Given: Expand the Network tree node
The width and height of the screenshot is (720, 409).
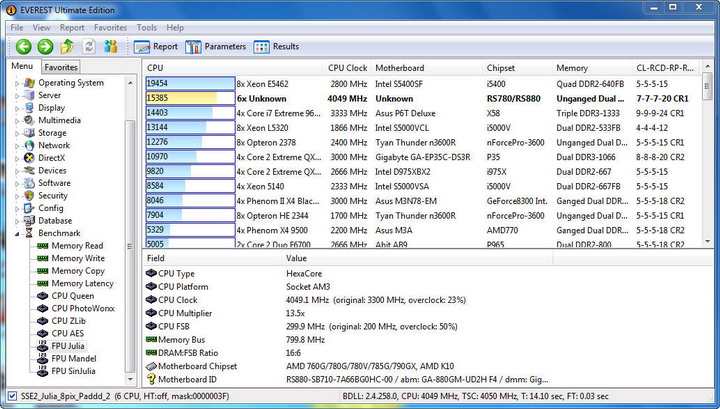Looking at the screenshot, I should (x=17, y=146).
